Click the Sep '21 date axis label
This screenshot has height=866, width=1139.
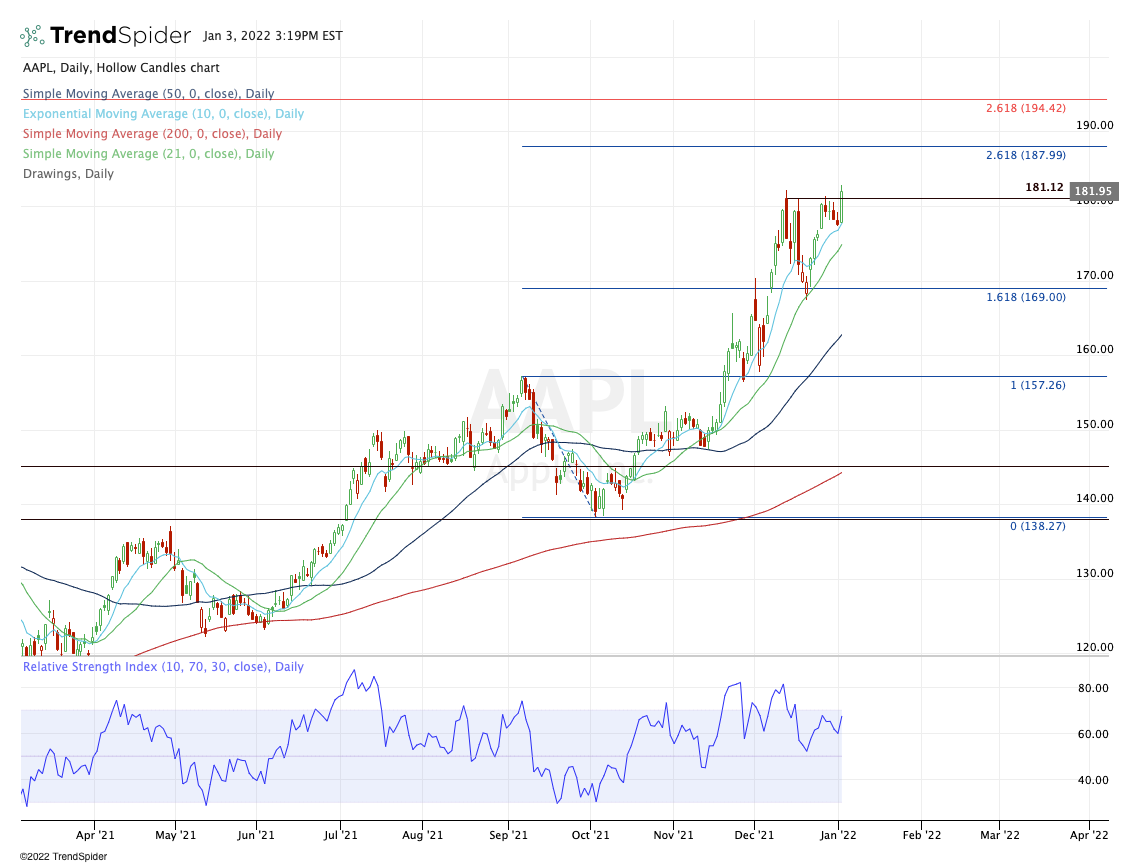click(508, 835)
